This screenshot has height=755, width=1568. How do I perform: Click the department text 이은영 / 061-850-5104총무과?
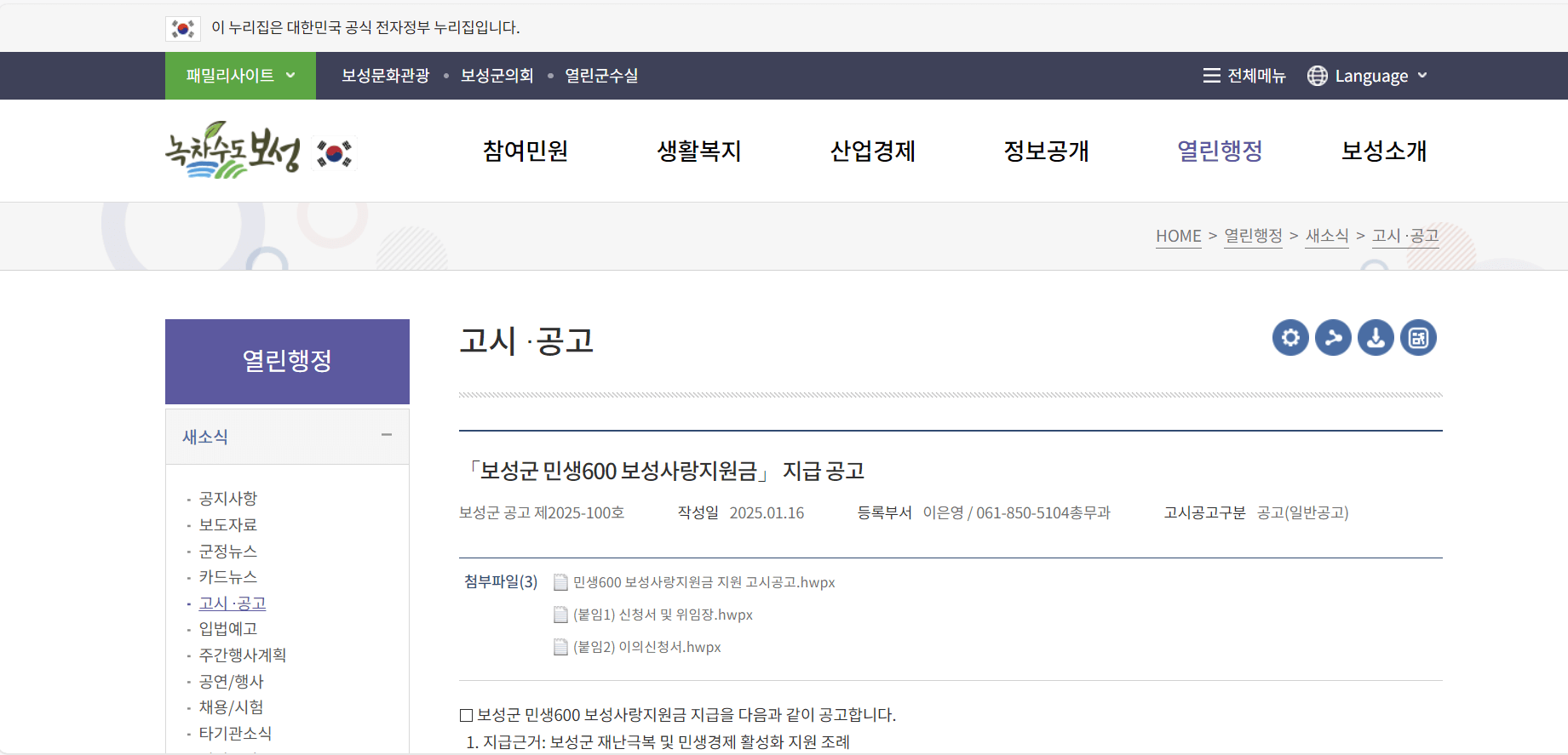point(1017,513)
